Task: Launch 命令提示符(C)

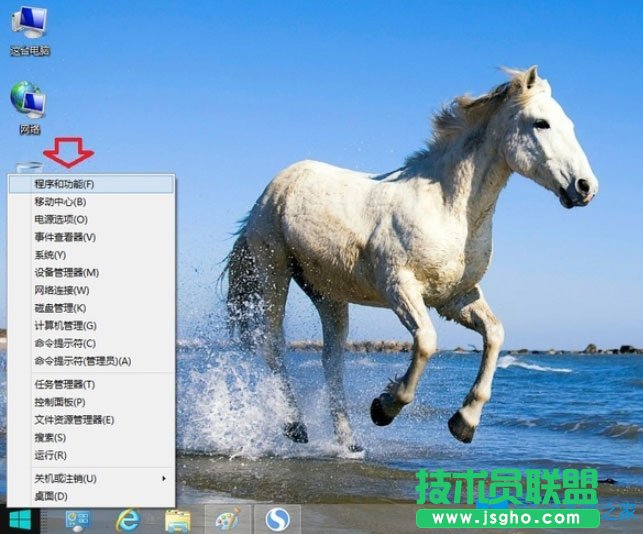Action: click(91, 343)
